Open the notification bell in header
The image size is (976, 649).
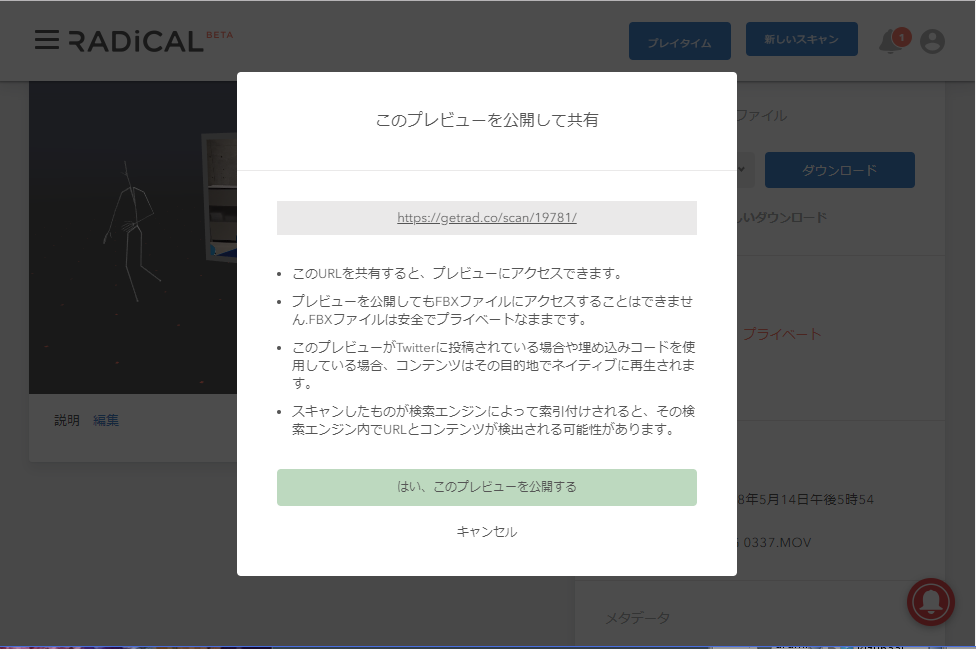pyautogui.click(x=893, y=41)
